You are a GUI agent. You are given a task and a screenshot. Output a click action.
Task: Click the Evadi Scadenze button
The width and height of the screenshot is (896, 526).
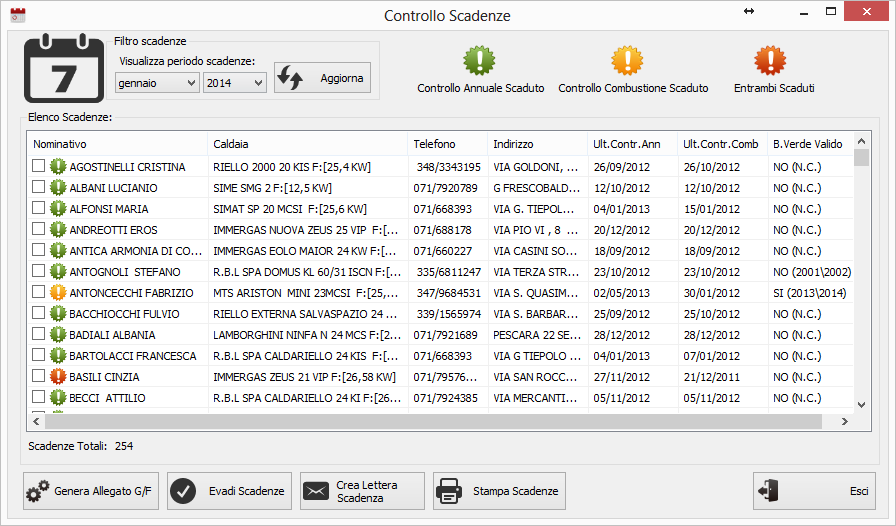pyautogui.click(x=229, y=491)
